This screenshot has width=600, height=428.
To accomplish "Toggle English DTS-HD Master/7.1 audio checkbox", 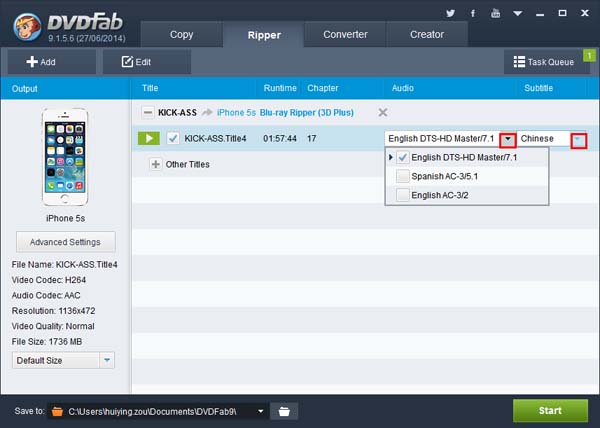I will (403, 157).
